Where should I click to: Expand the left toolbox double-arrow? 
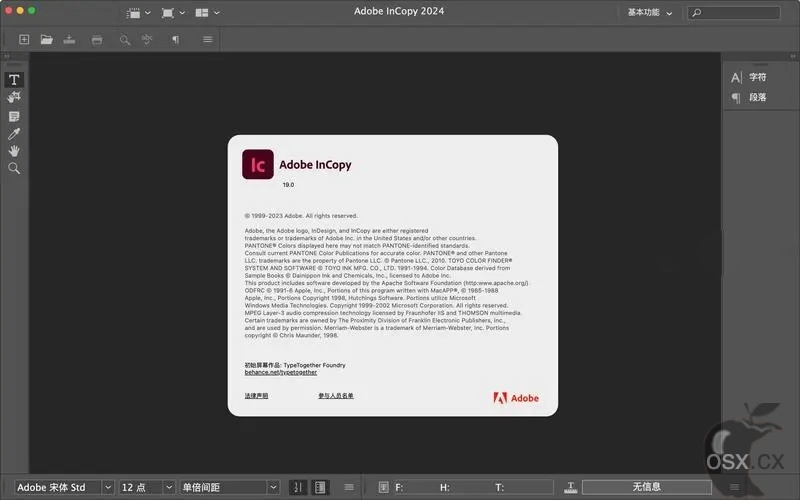coord(7,56)
